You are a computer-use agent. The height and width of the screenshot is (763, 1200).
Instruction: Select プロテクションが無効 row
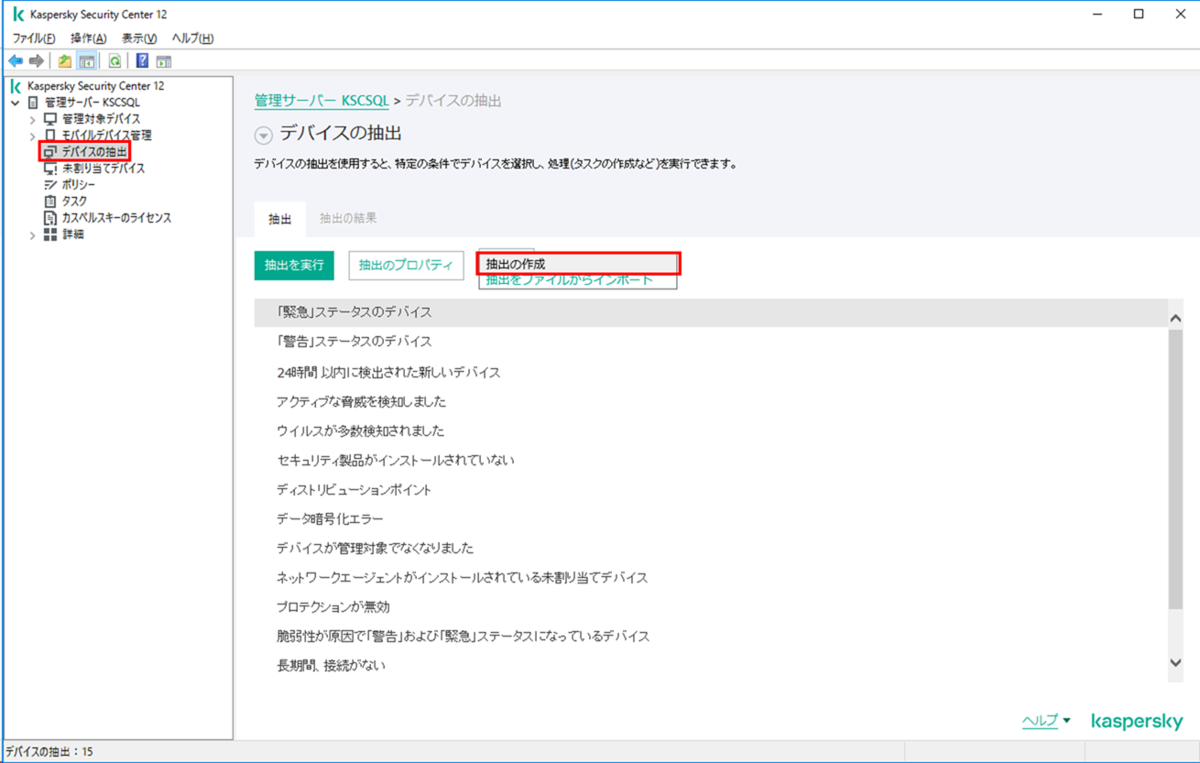711,607
